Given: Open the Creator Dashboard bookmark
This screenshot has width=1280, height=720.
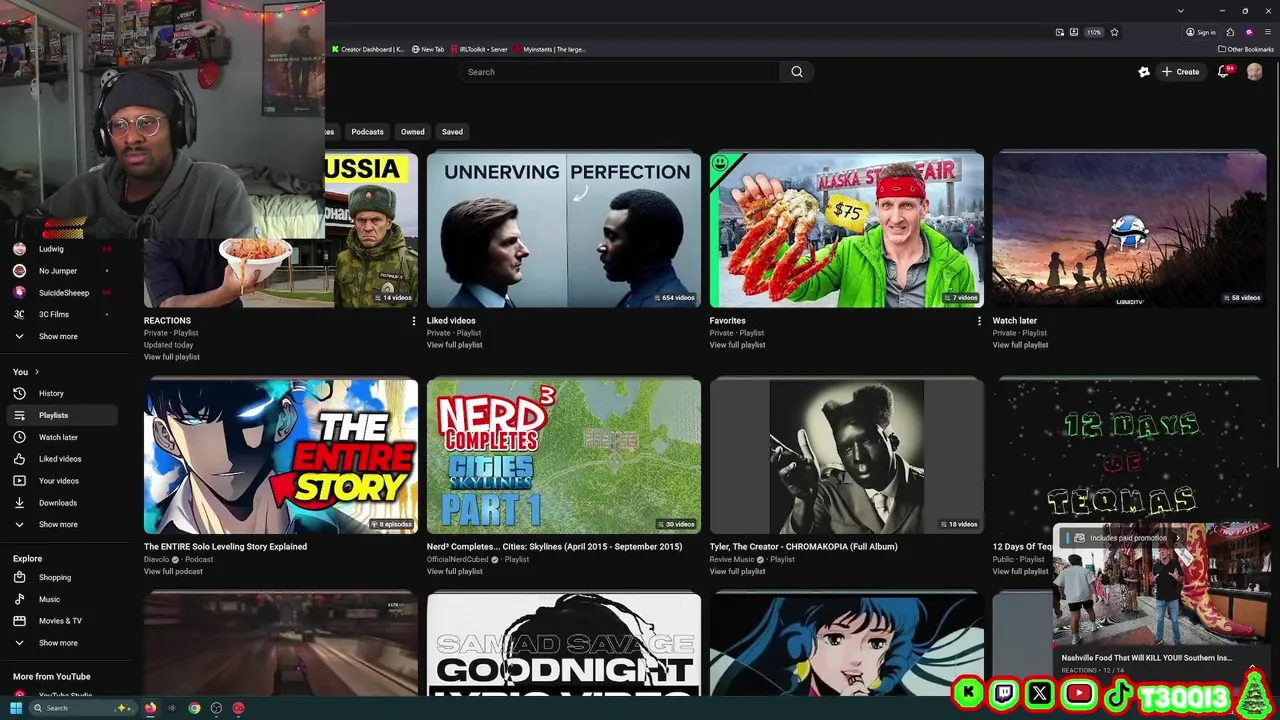Looking at the screenshot, I should (368, 49).
